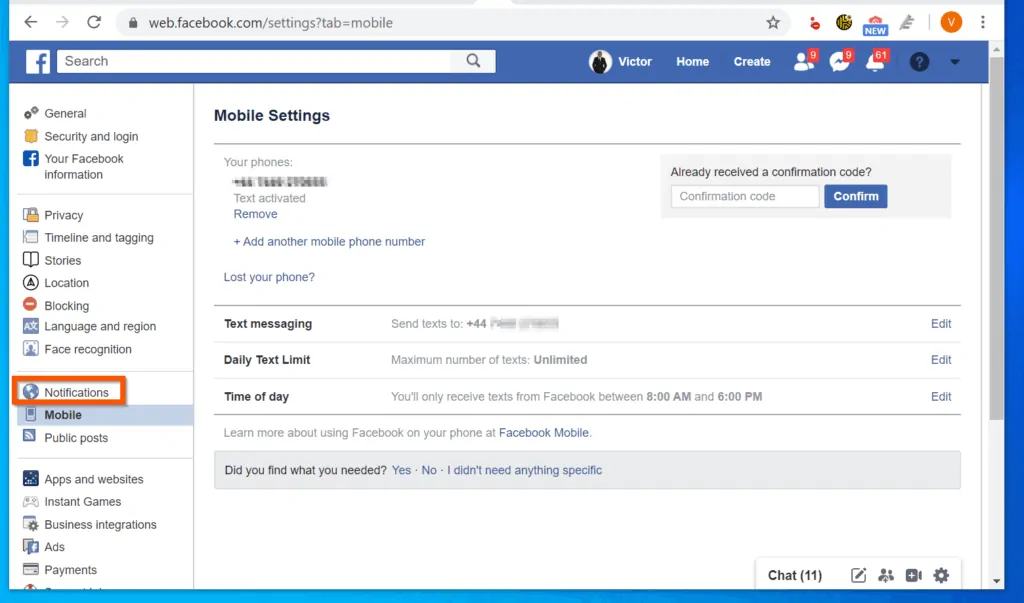The width and height of the screenshot is (1024, 603).
Task: Open the Quick Help question mark icon
Action: 919,62
